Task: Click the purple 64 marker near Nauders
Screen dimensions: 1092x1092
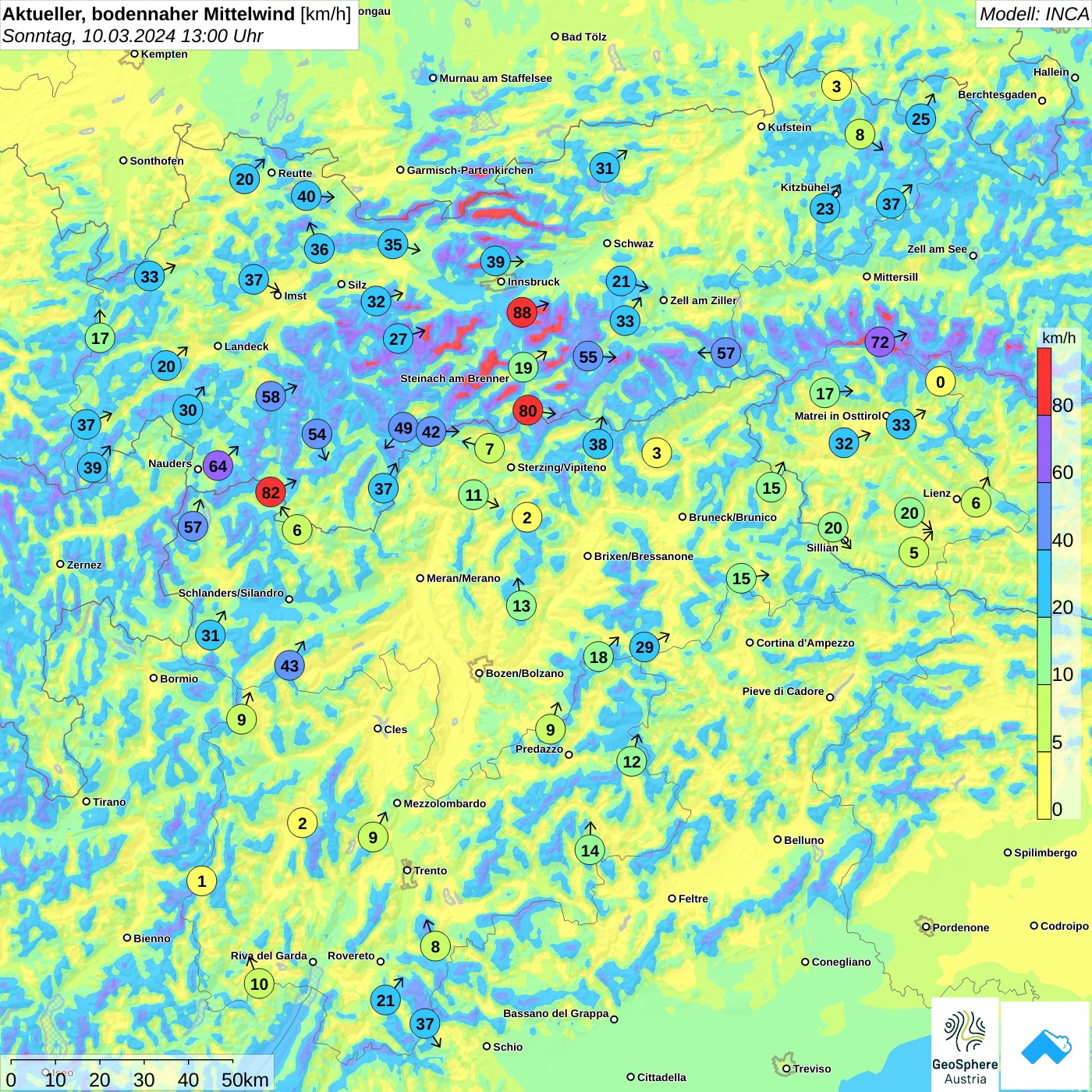Action: [218, 466]
